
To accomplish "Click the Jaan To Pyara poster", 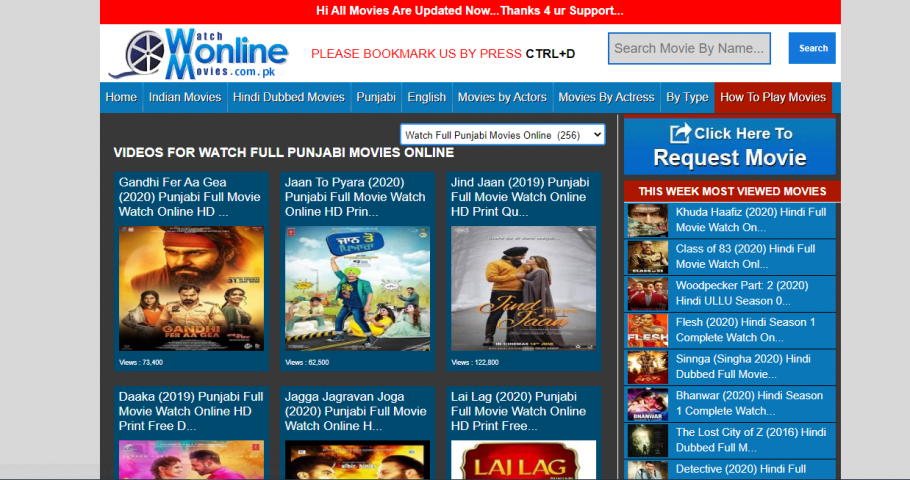I will 358,288.
